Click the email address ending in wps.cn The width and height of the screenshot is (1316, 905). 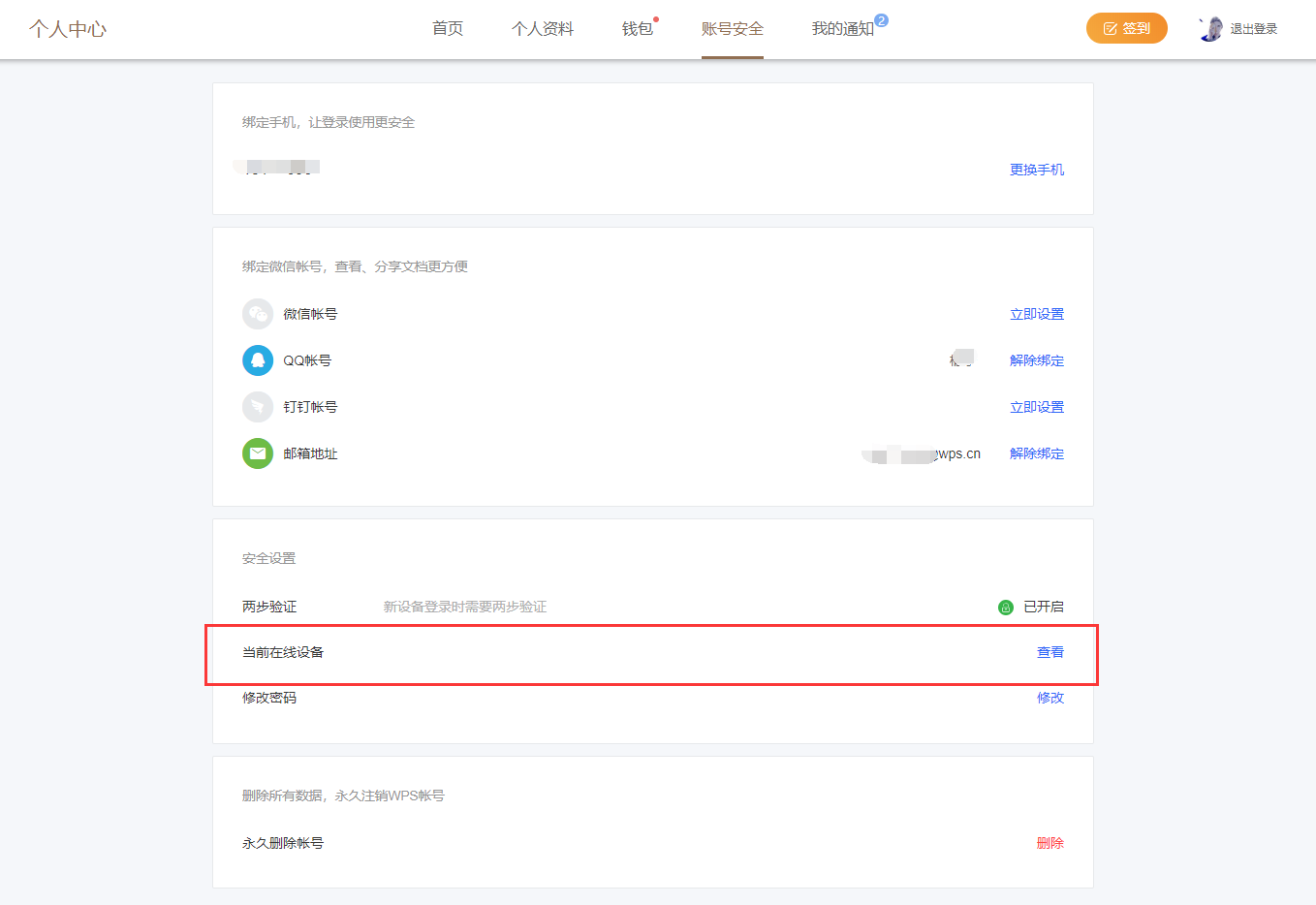(x=922, y=453)
